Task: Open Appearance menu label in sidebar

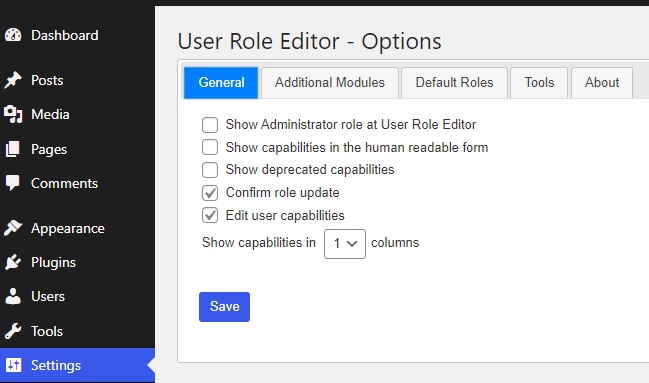Action: [68, 229]
